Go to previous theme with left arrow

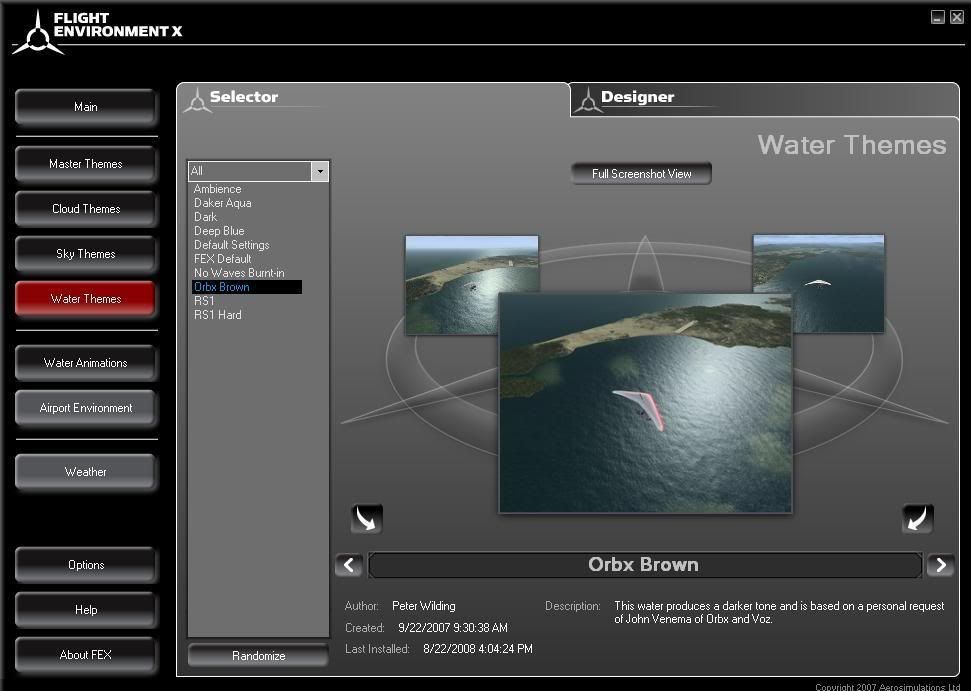(348, 565)
